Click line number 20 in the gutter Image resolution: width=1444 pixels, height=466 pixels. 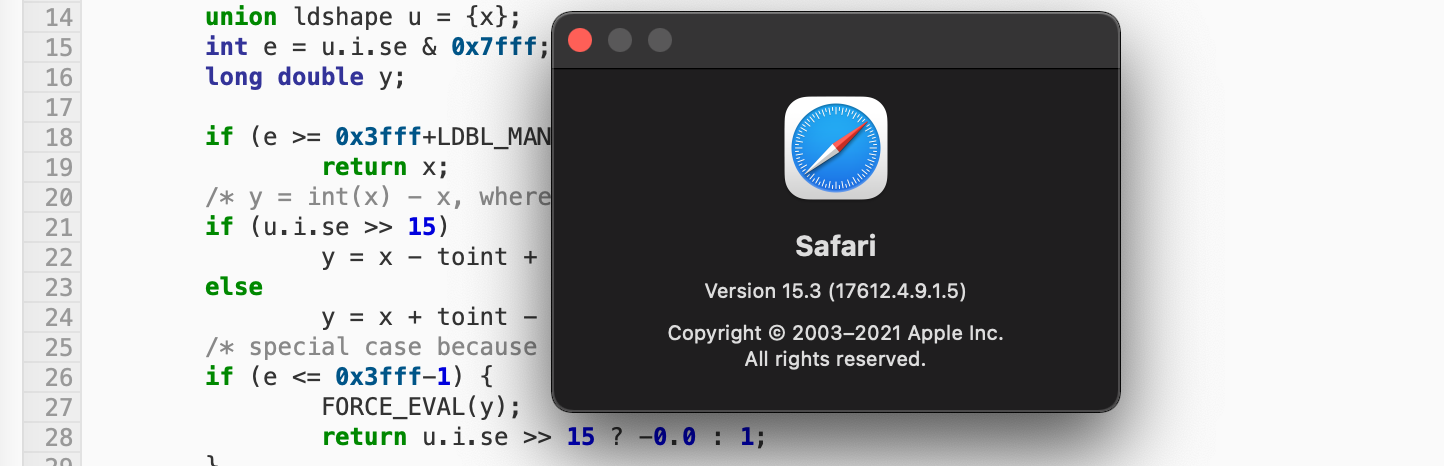pos(59,197)
